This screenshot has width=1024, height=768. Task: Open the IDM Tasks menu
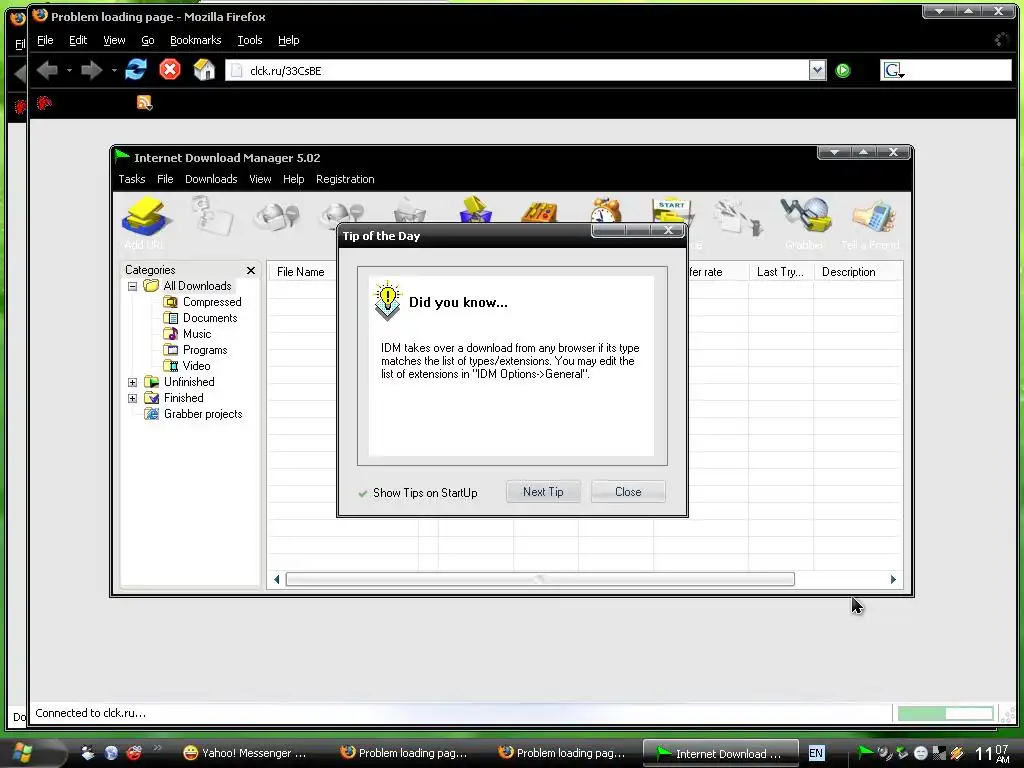pyautogui.click(x=131, y=179)
